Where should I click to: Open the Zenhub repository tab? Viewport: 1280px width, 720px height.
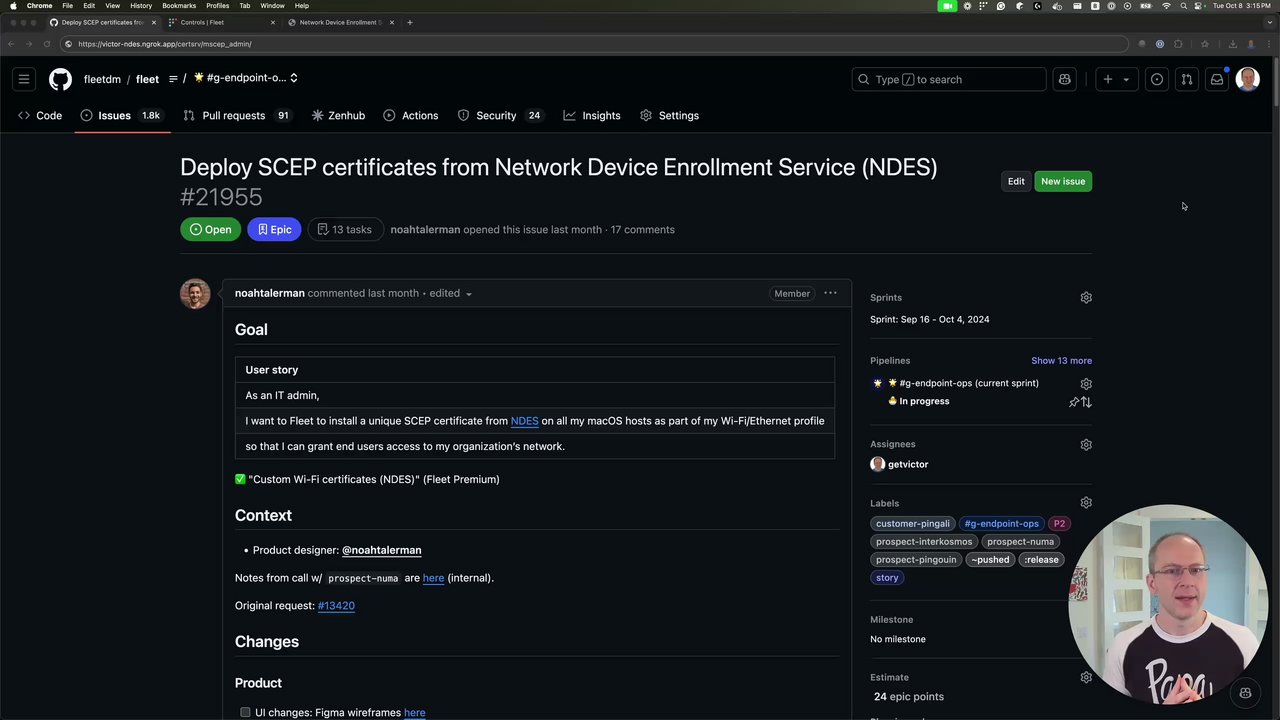pyautogui.click(x=338, y=115)
